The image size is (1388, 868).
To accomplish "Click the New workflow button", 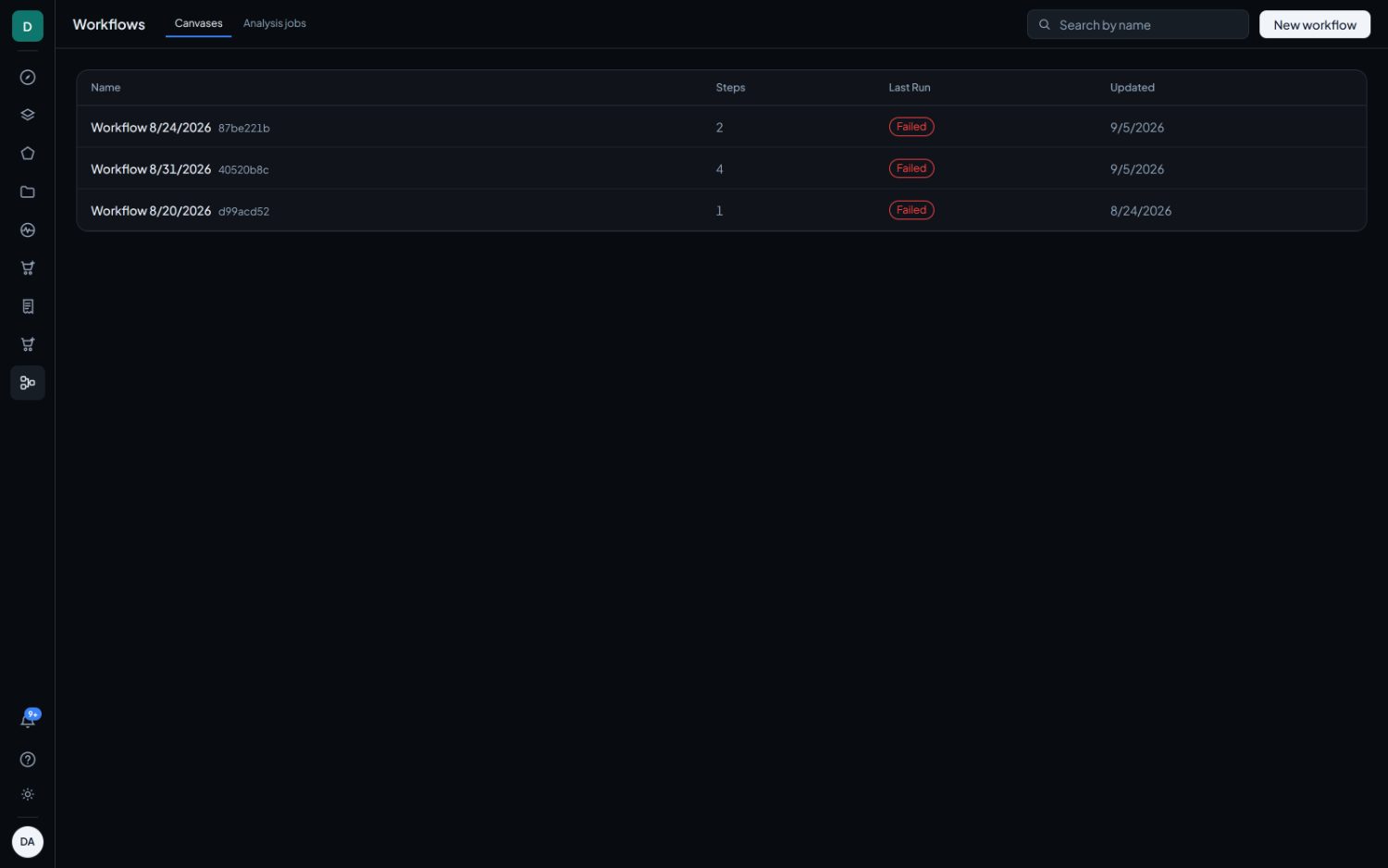I will click(1315, 25).
